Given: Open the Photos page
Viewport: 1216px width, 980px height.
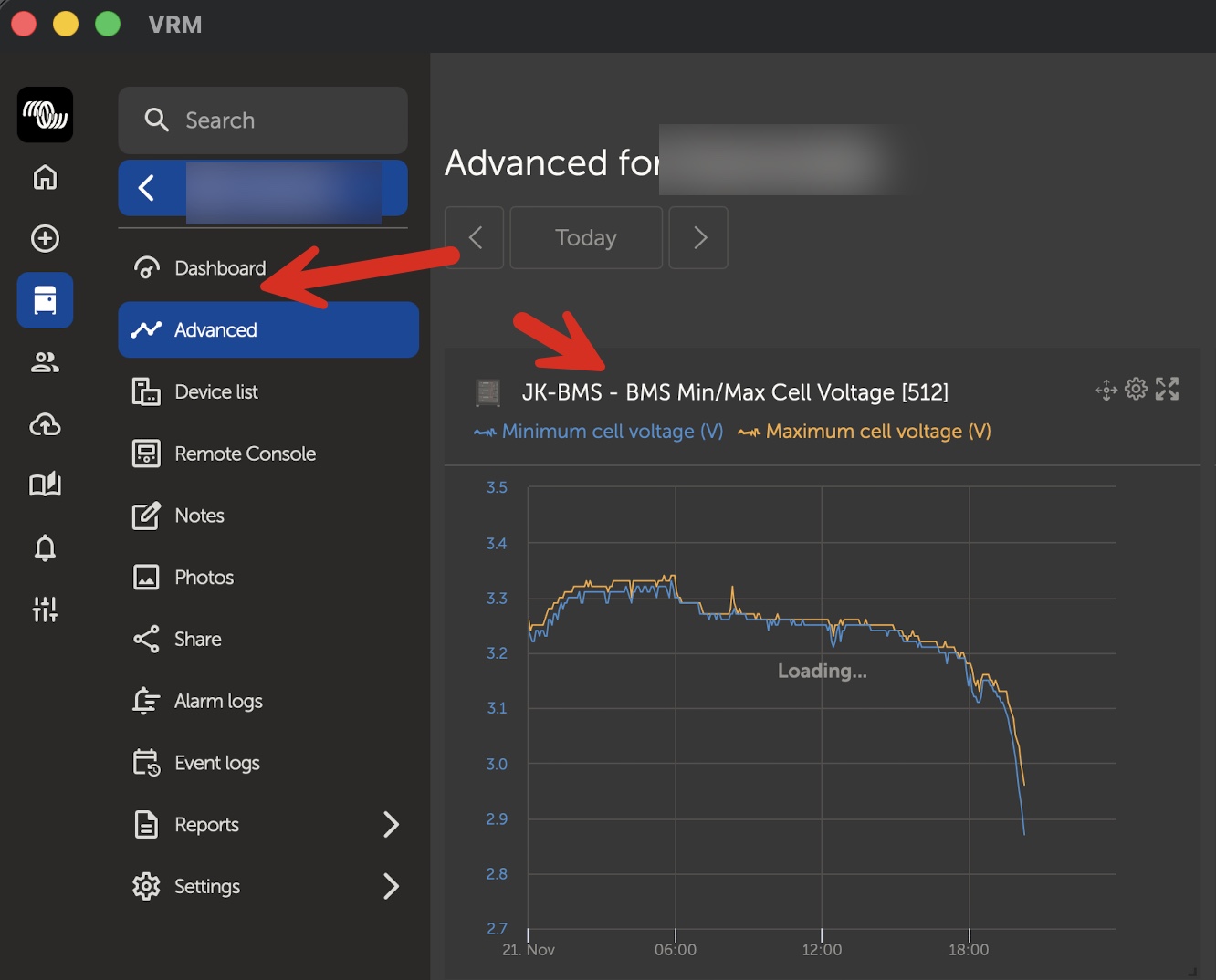Looking at the screenshot, I should (268, 578).
